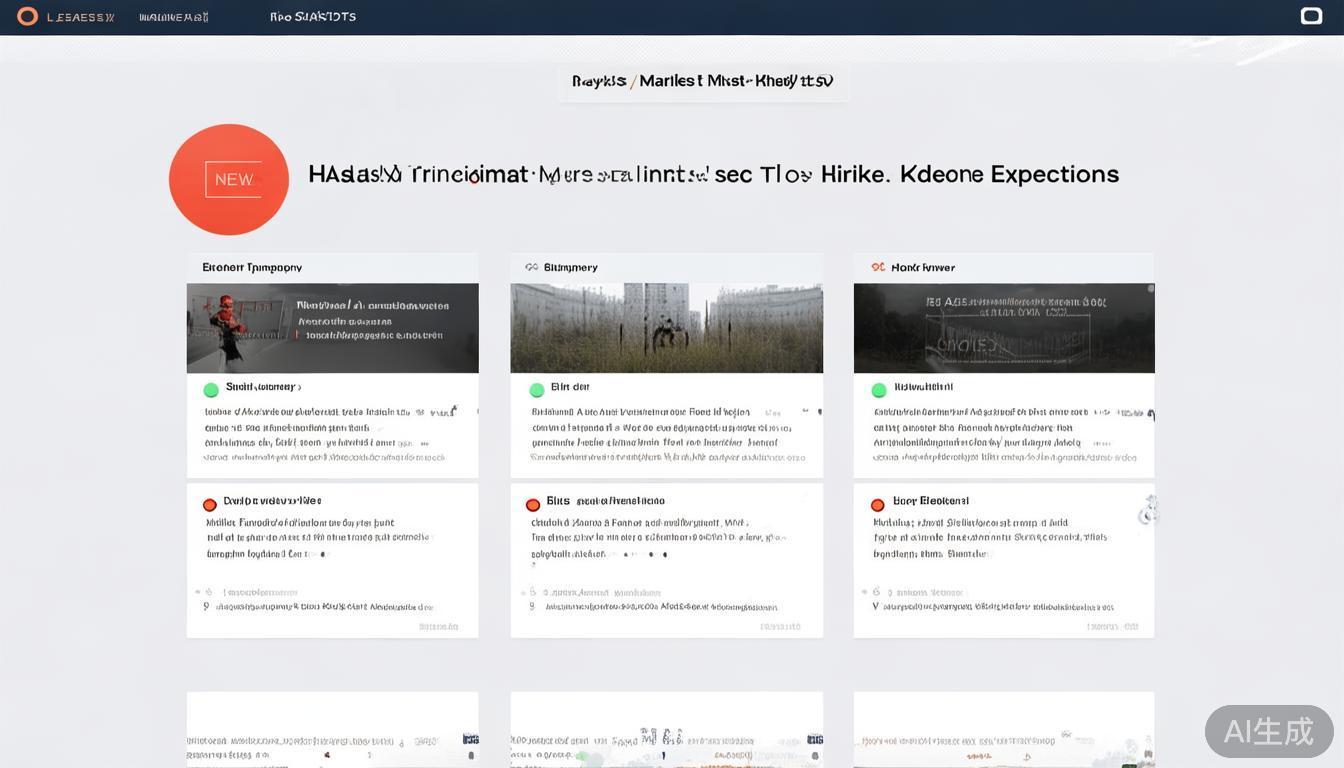Screen dimensions: 1344x768
Task: Select the red radio dot in the right lower card
Action: pyautogui.click(x=877, y=505)
